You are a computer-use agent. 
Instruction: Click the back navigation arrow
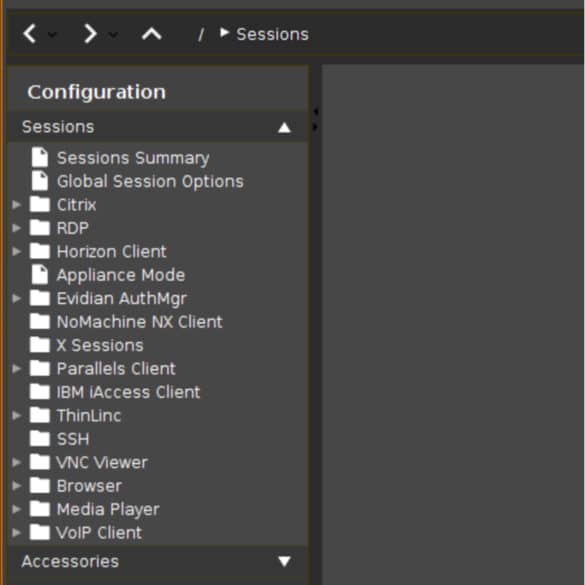point(29,34)
